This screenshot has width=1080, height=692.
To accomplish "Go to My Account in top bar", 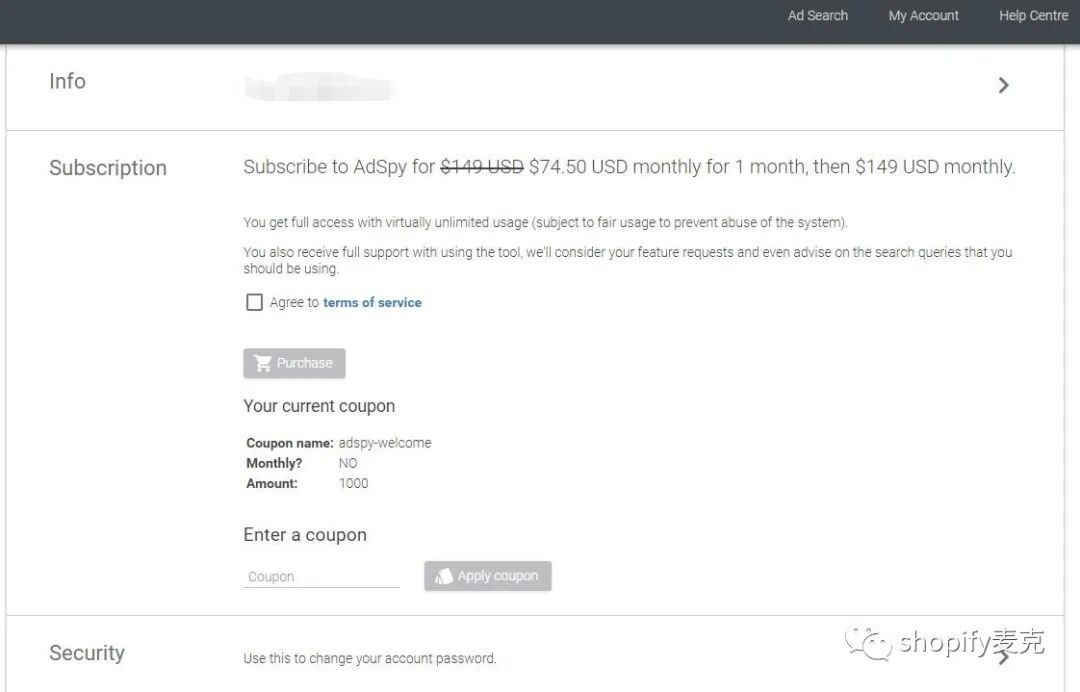I will [923, 15].
